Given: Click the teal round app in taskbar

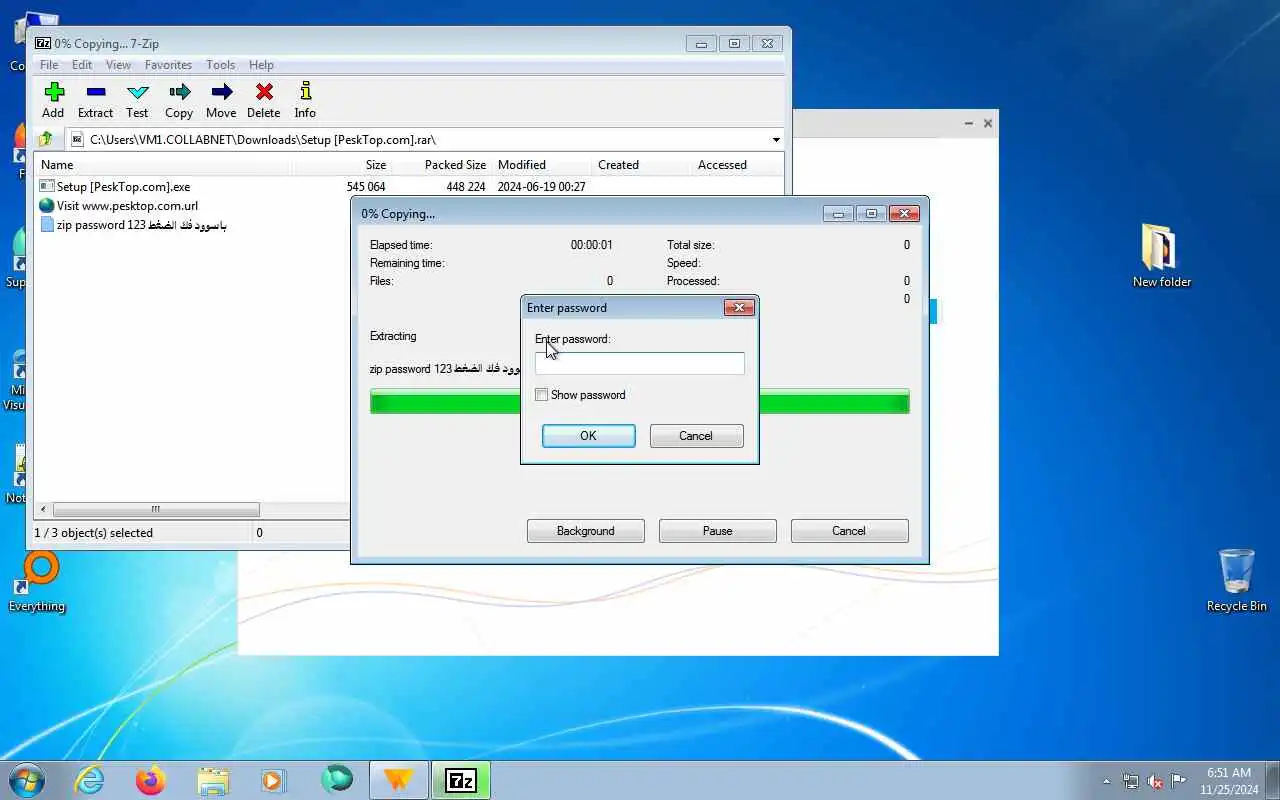Looking at the screenshot, I should (337, 780).
